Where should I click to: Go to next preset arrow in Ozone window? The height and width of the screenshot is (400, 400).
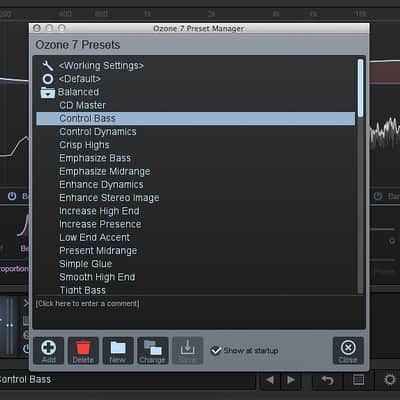click(291, 380)
